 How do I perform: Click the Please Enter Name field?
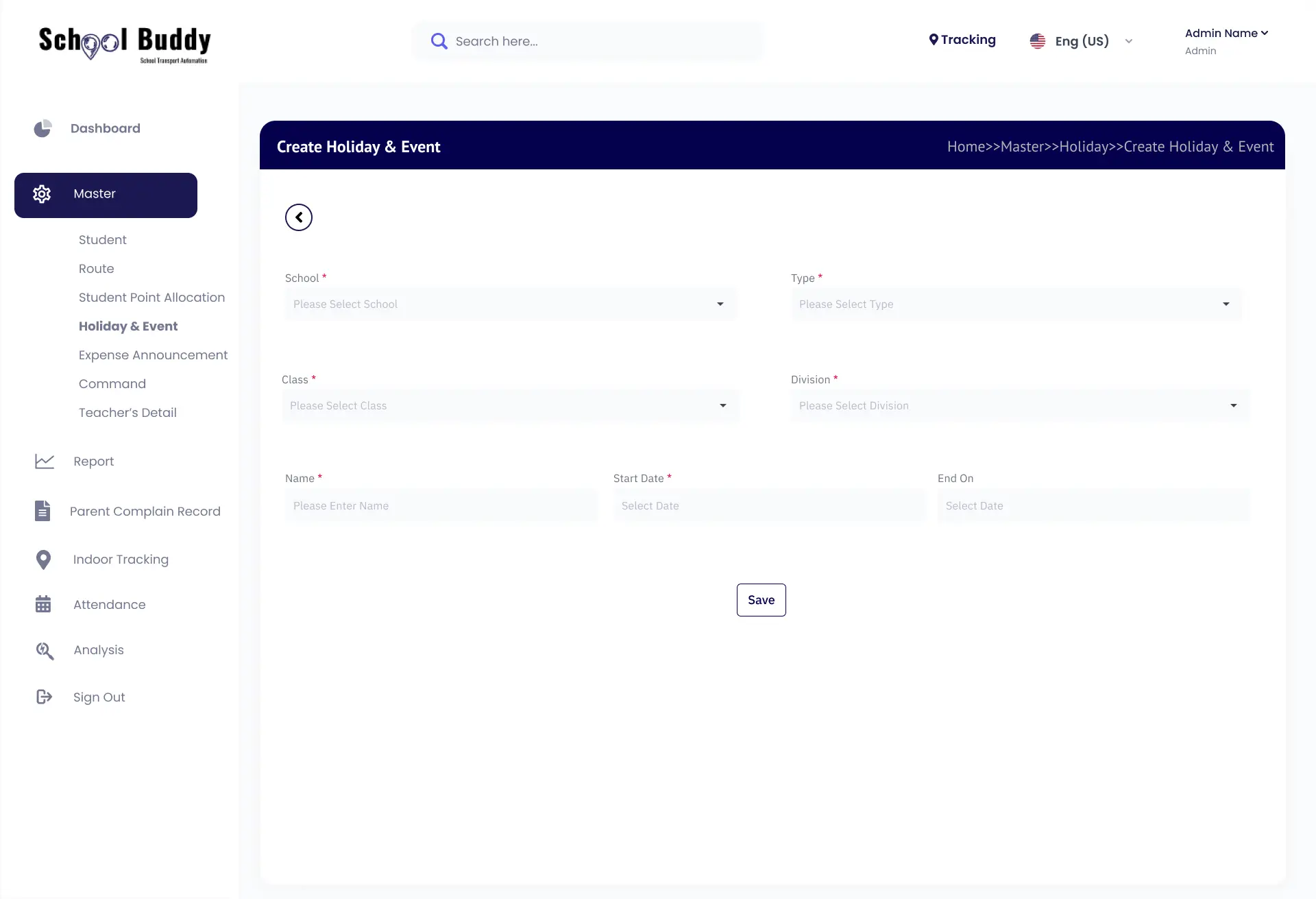coord(441,506)
